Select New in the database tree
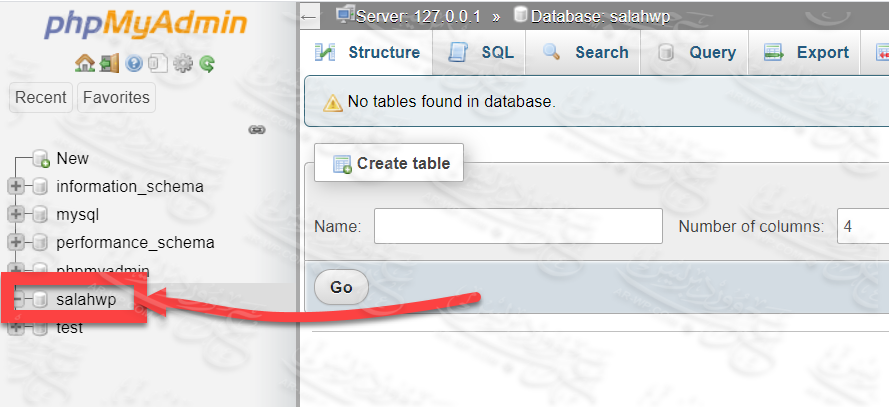The image size is (889, 407). point(72,158)
